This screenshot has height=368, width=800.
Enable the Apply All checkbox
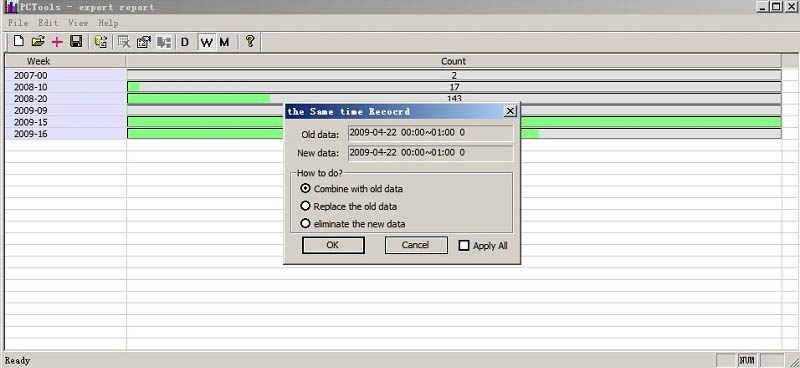[x=464, y=246]
